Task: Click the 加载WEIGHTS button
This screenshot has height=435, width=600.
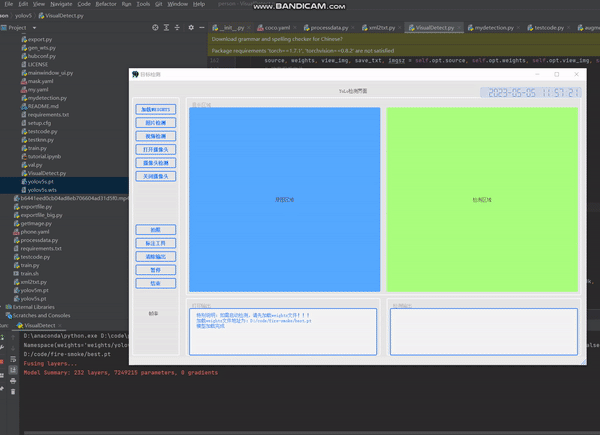Action: pos(155,109)
